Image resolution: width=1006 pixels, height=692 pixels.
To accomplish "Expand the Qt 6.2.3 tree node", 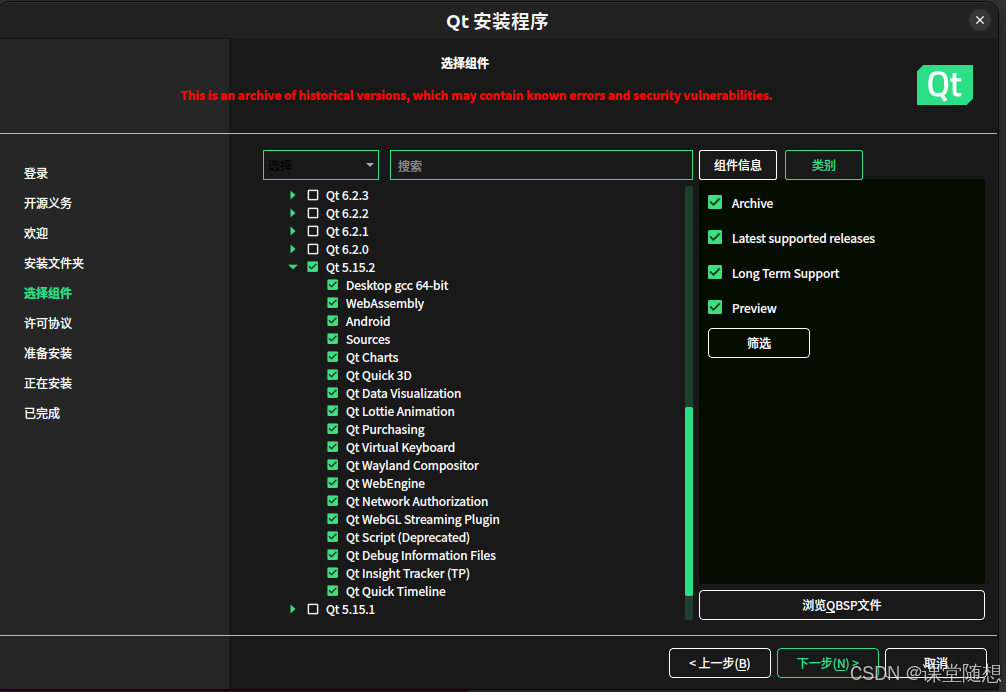I will point(293,195).
